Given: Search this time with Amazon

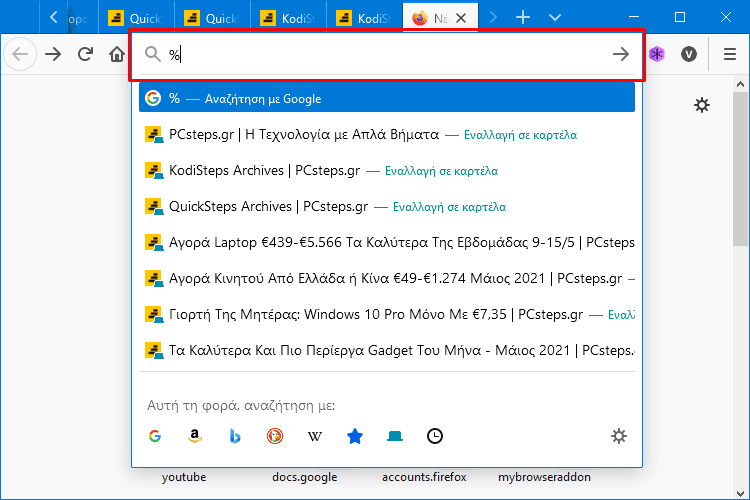Looking at the screenshot, I should [x=195, y=436].
